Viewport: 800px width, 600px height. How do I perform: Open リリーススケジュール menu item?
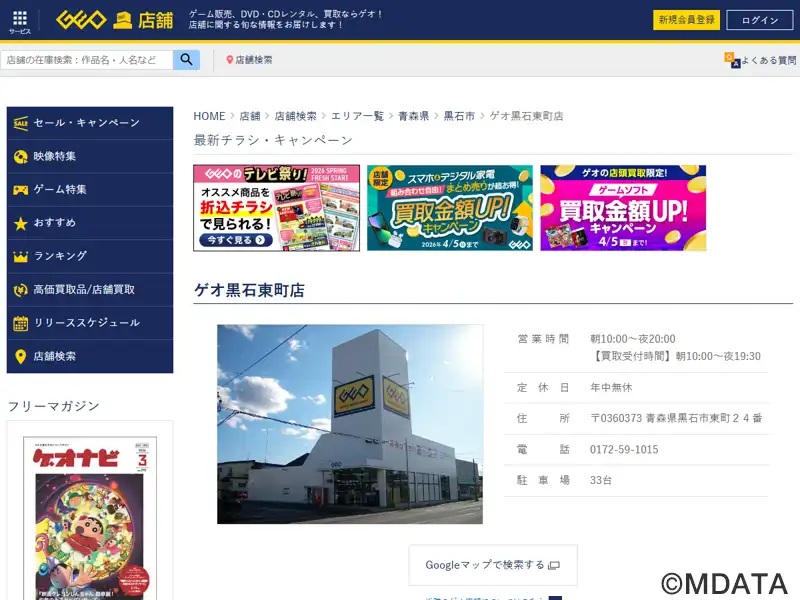[x=90, y=323]
